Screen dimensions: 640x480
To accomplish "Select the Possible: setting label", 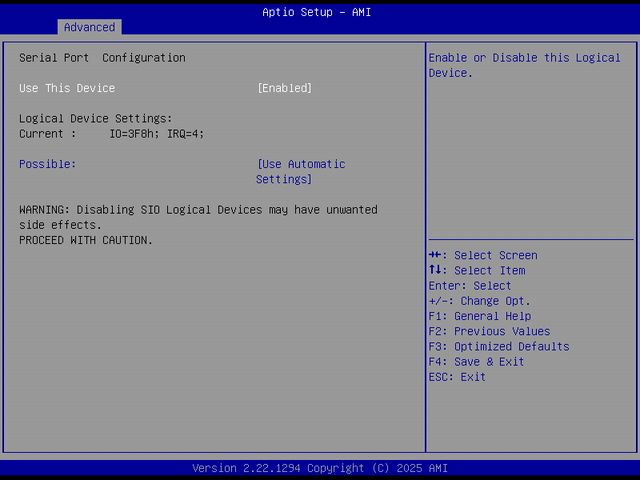I will point(47,164).
